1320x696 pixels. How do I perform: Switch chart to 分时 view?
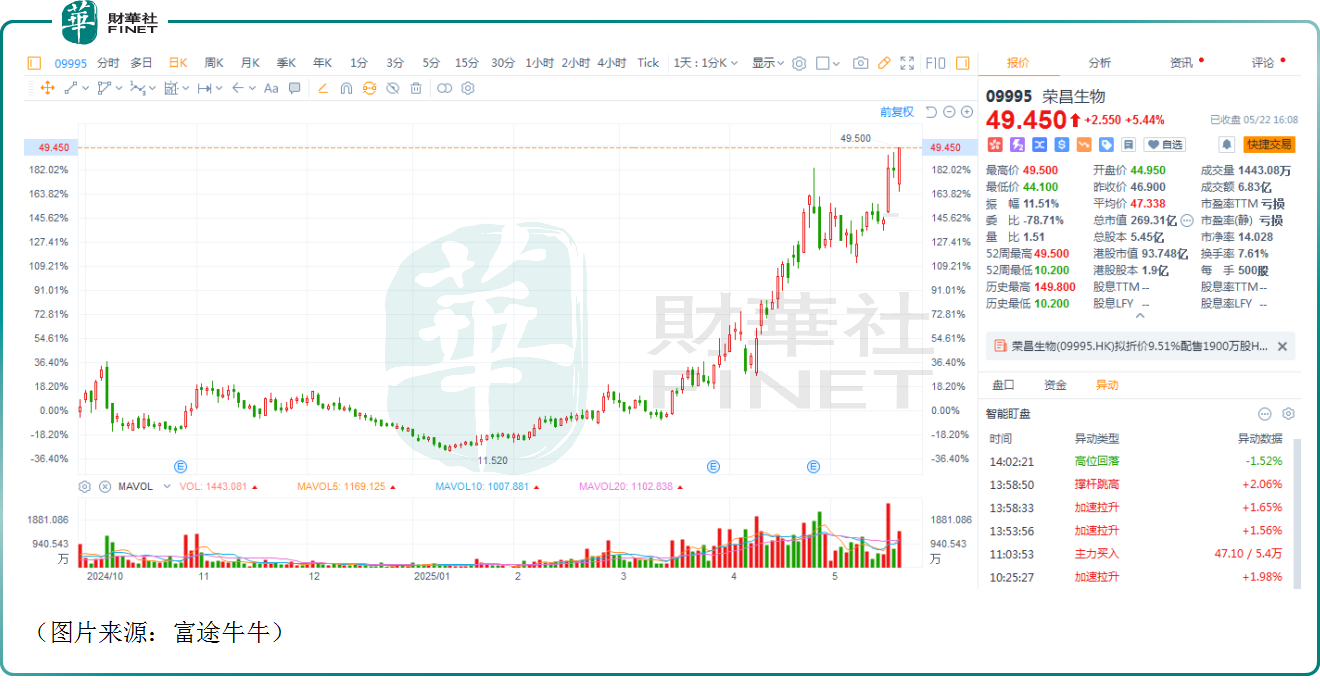pyautogui.click(x=108, y=63)
